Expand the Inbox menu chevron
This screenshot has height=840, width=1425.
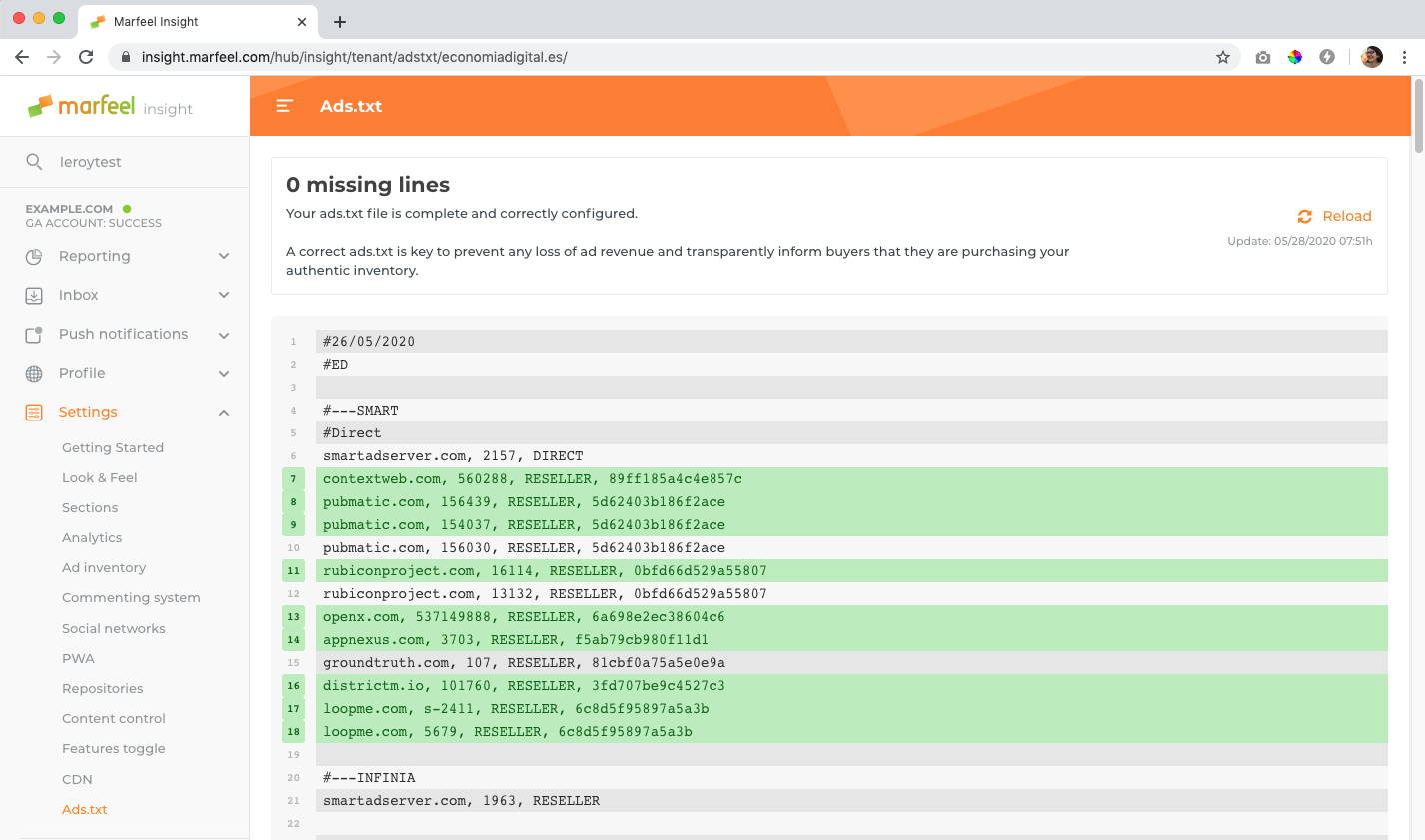224,295
